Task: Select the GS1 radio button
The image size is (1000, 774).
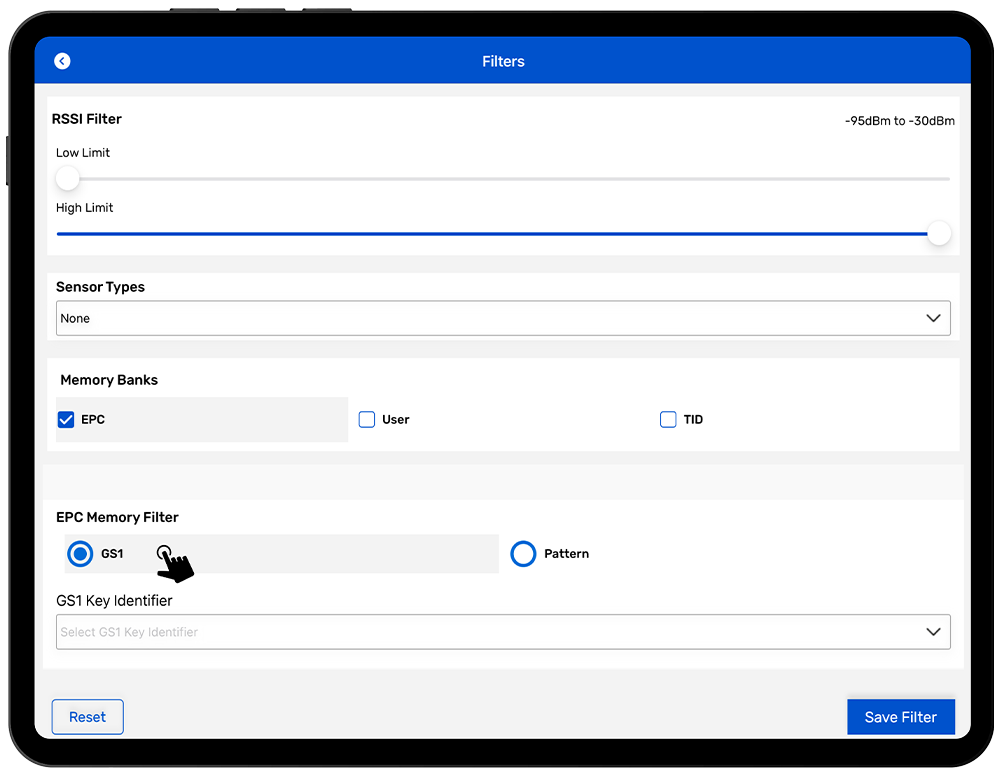Action: 79,553
